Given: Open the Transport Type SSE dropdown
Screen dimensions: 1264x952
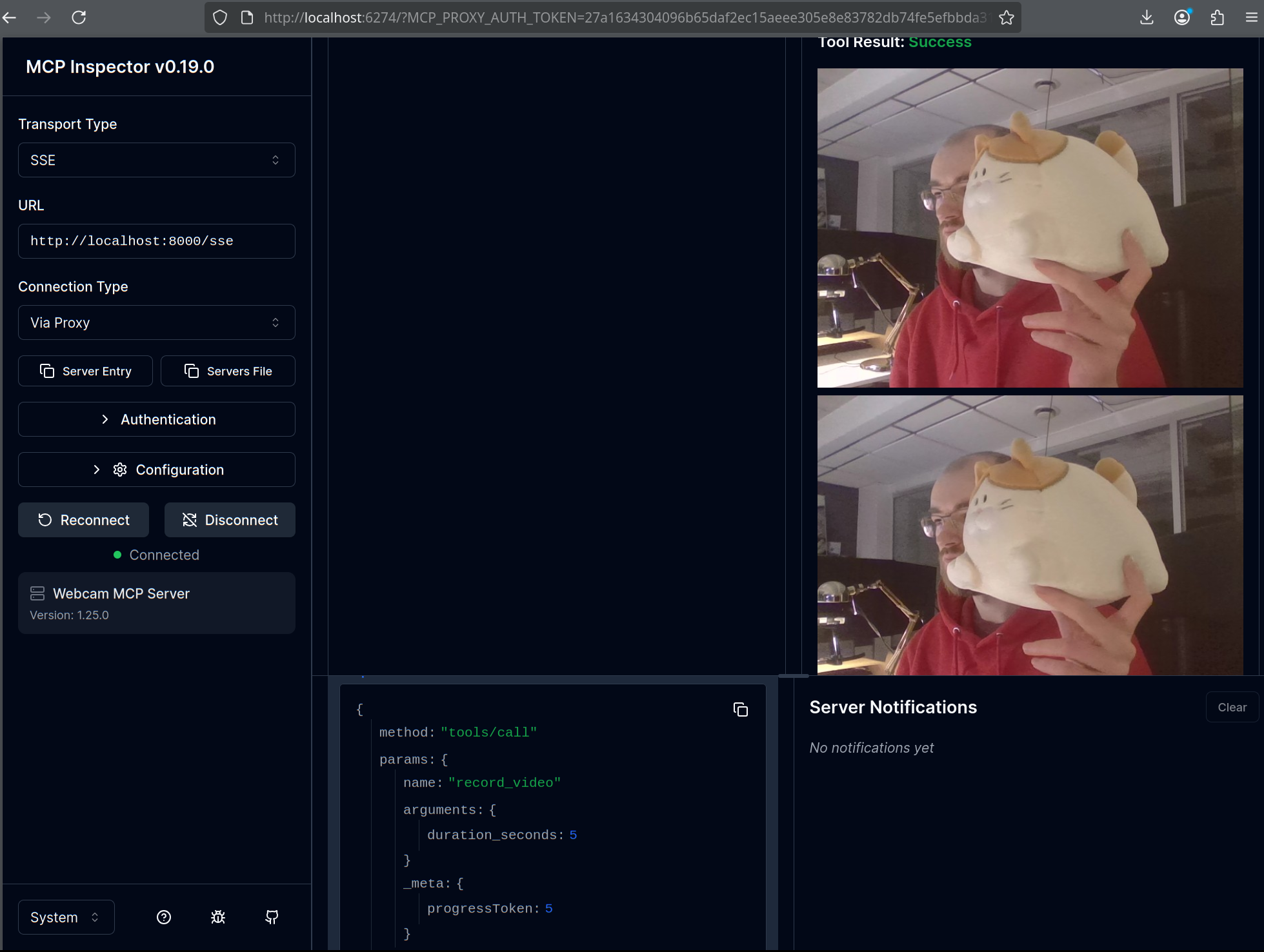Looking at the screenshot, I should click(156, 159).
